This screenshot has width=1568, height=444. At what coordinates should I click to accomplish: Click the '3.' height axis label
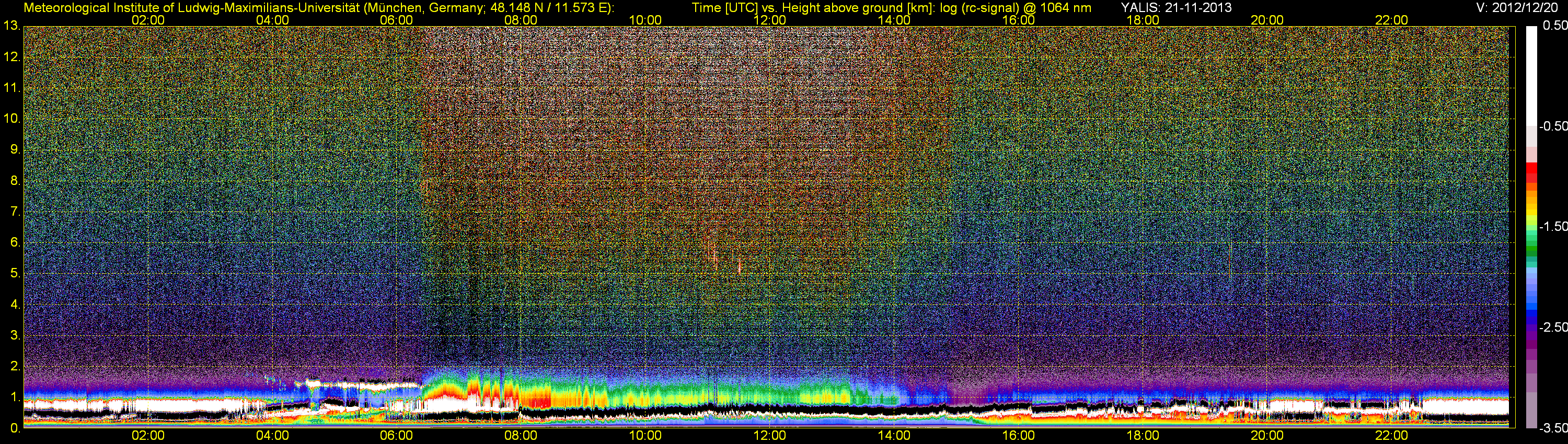tap(15, 335)
